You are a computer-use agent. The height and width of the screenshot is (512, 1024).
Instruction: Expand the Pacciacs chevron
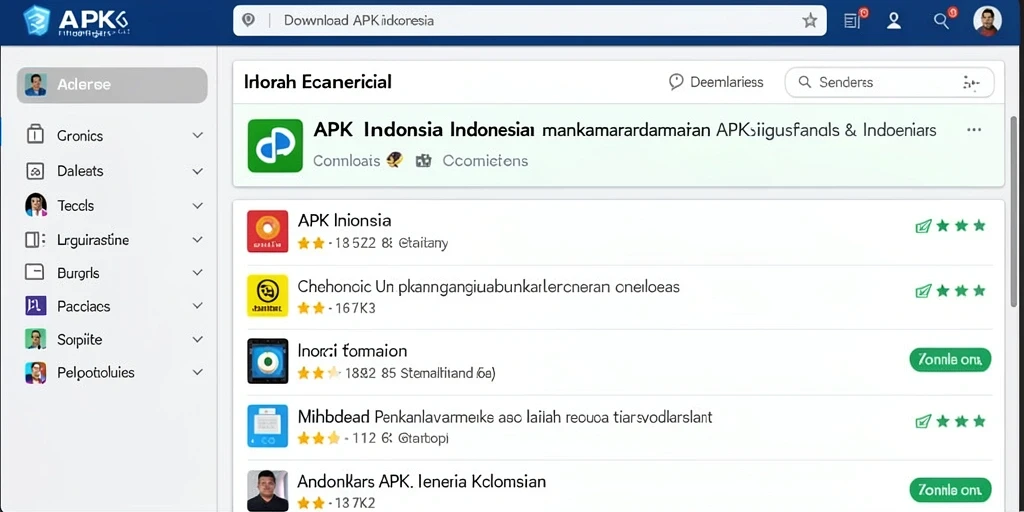coord(197,306)
